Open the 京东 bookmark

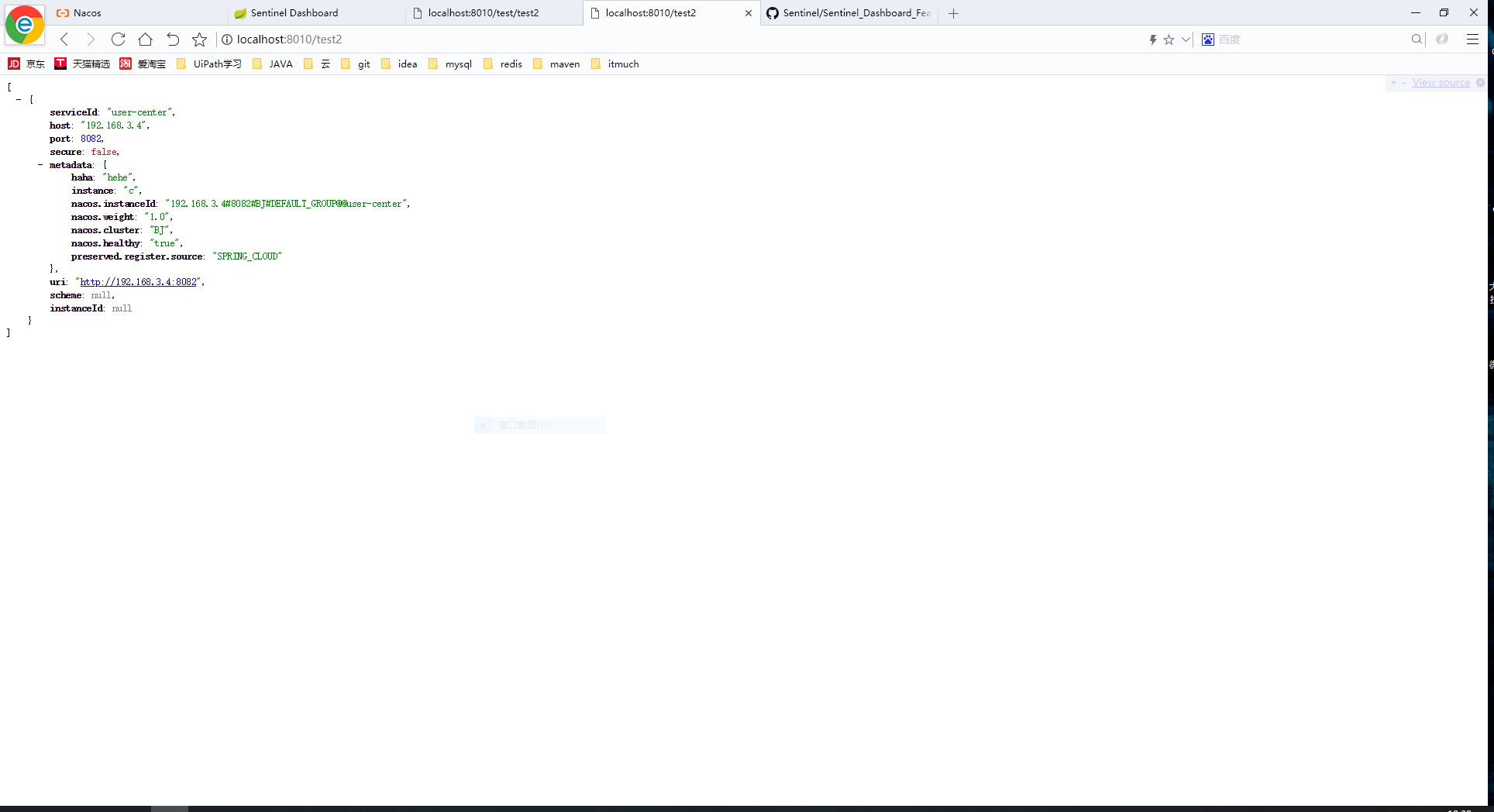pyautogui.click(x=26, y=64)
